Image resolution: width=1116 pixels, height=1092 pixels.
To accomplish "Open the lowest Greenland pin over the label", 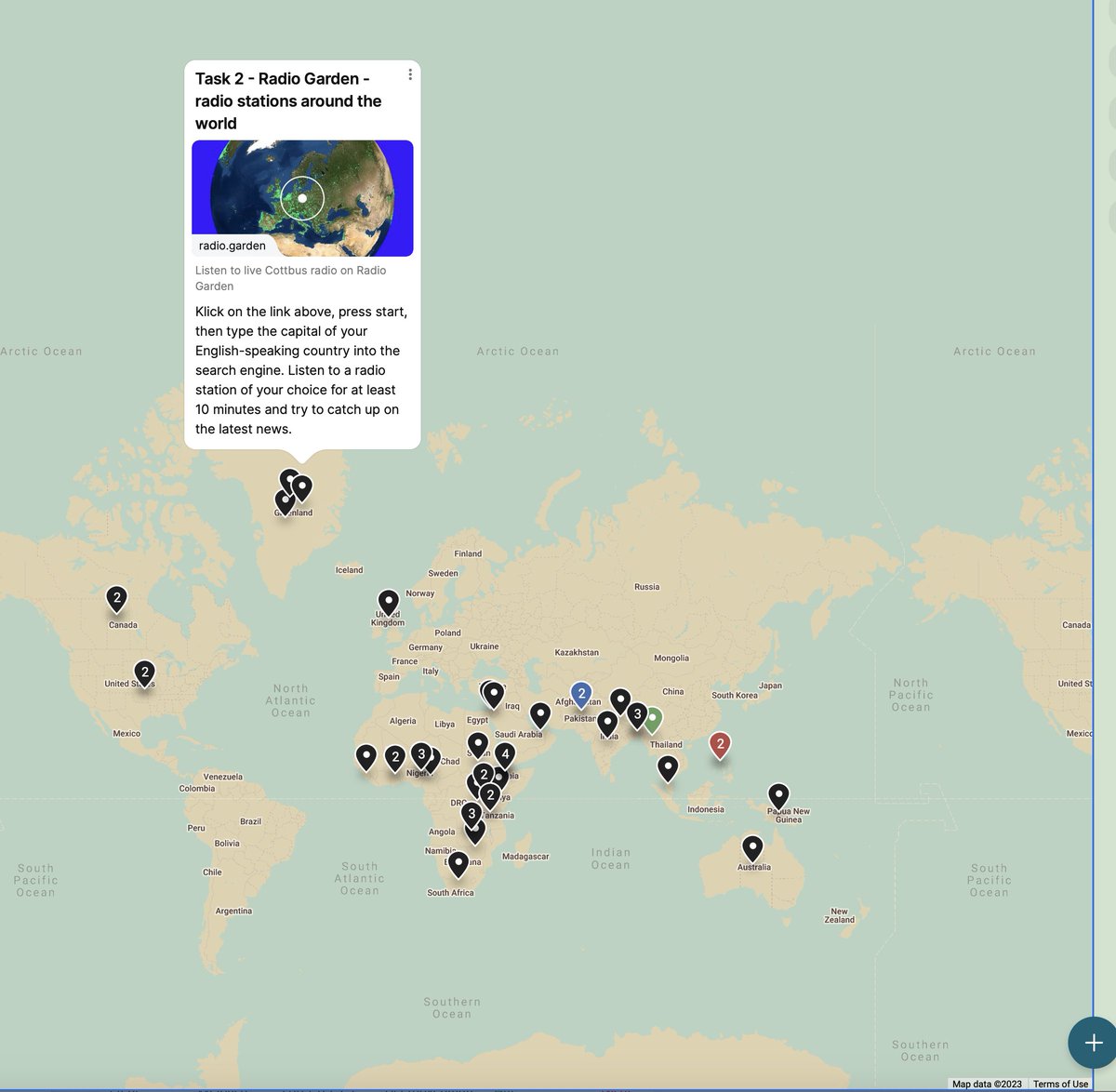I will 285,502.
